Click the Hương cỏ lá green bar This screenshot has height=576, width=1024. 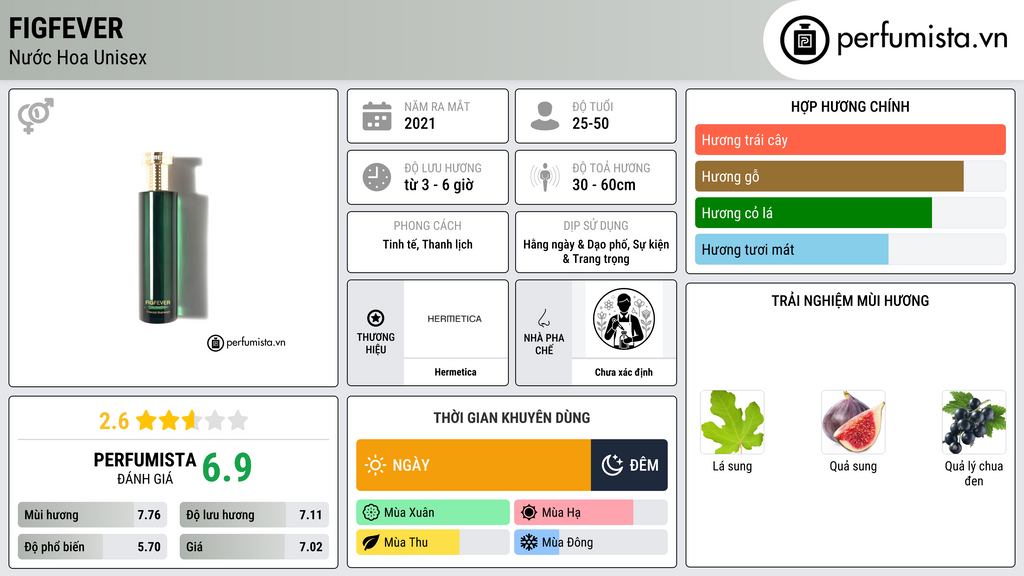813,213
